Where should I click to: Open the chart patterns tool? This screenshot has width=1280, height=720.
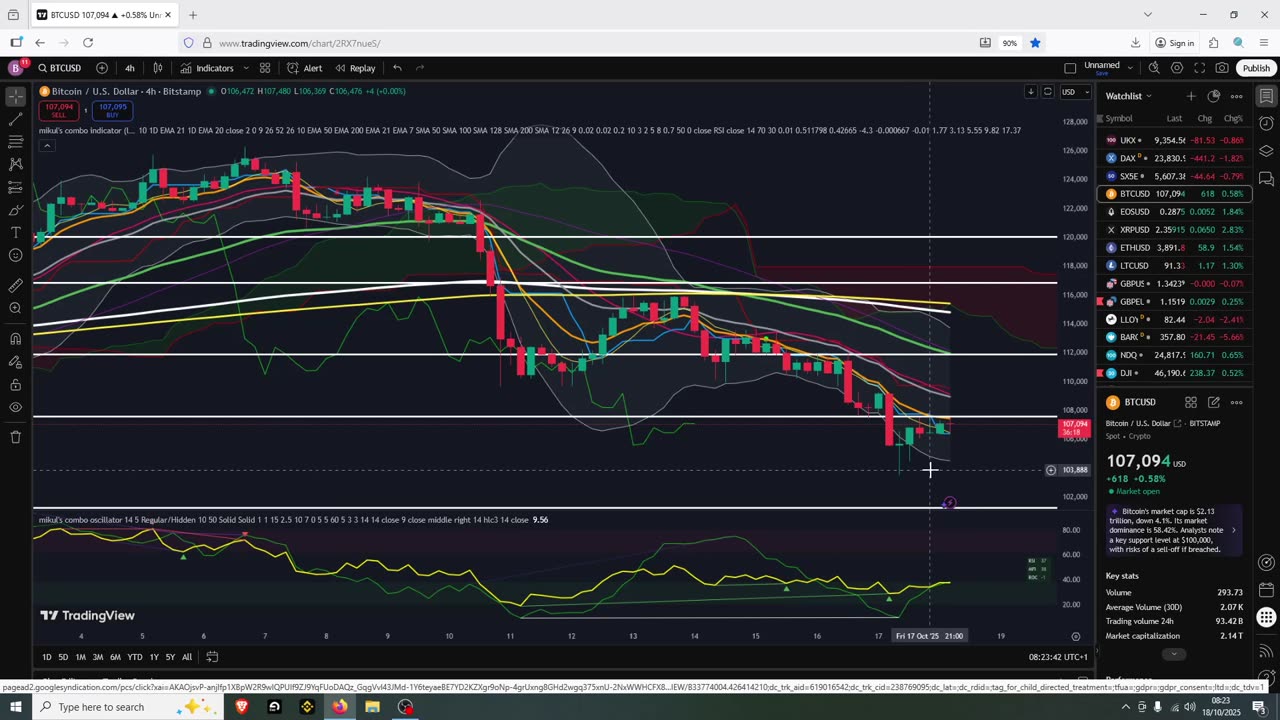coord(16,164)
